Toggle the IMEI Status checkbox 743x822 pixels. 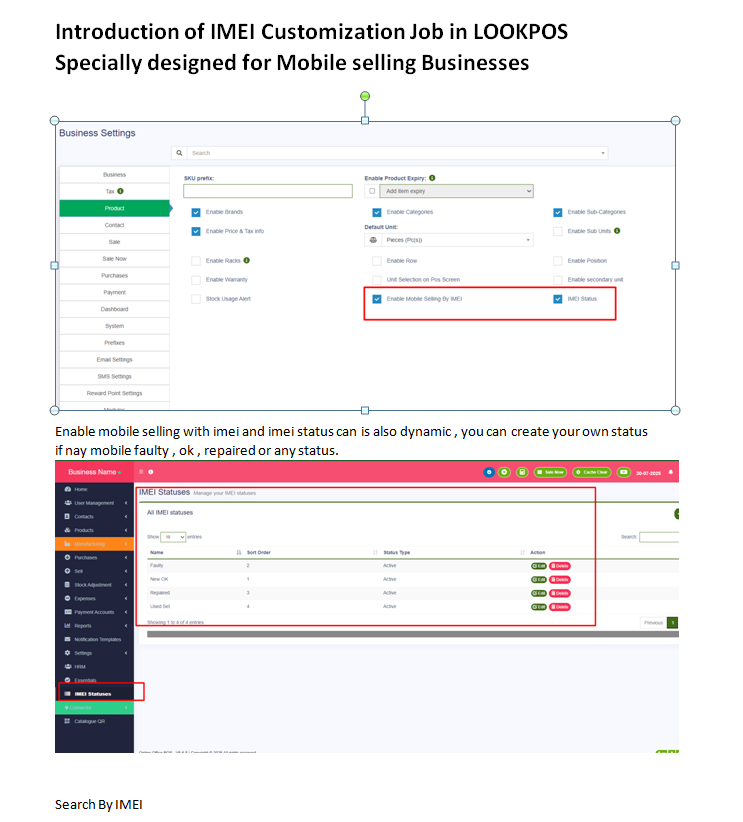click(x=557, y=298)
